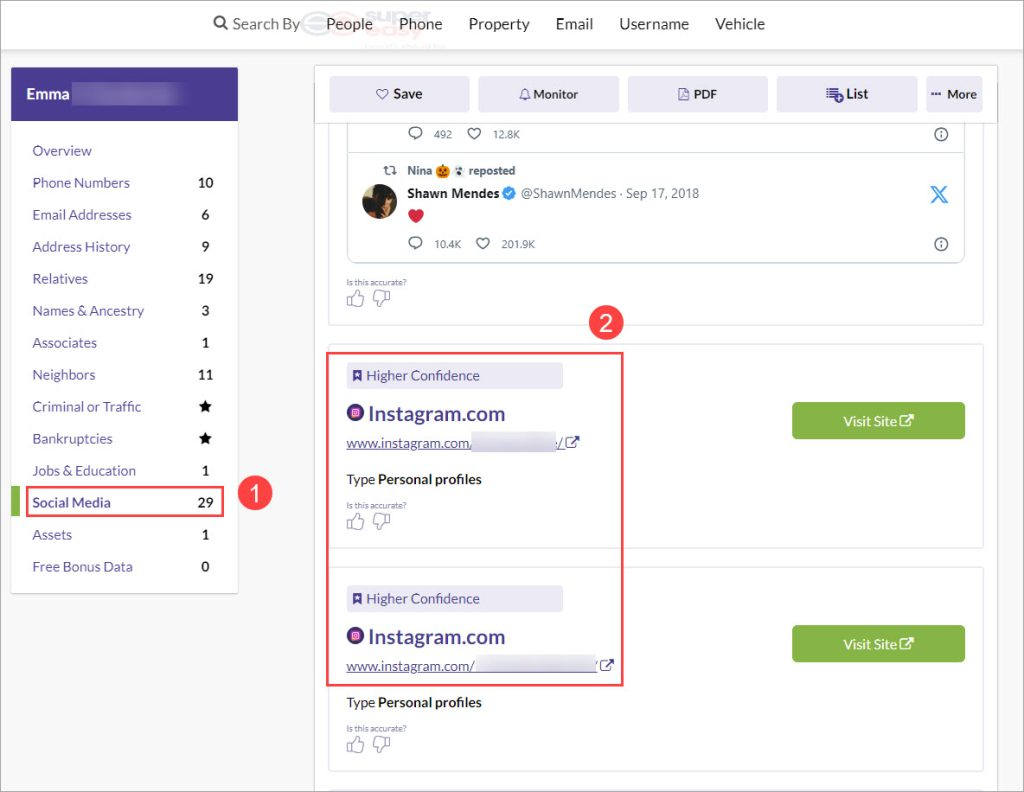
Task: Visit Site for the second Instagram profile
Action: tap(878, 644)
